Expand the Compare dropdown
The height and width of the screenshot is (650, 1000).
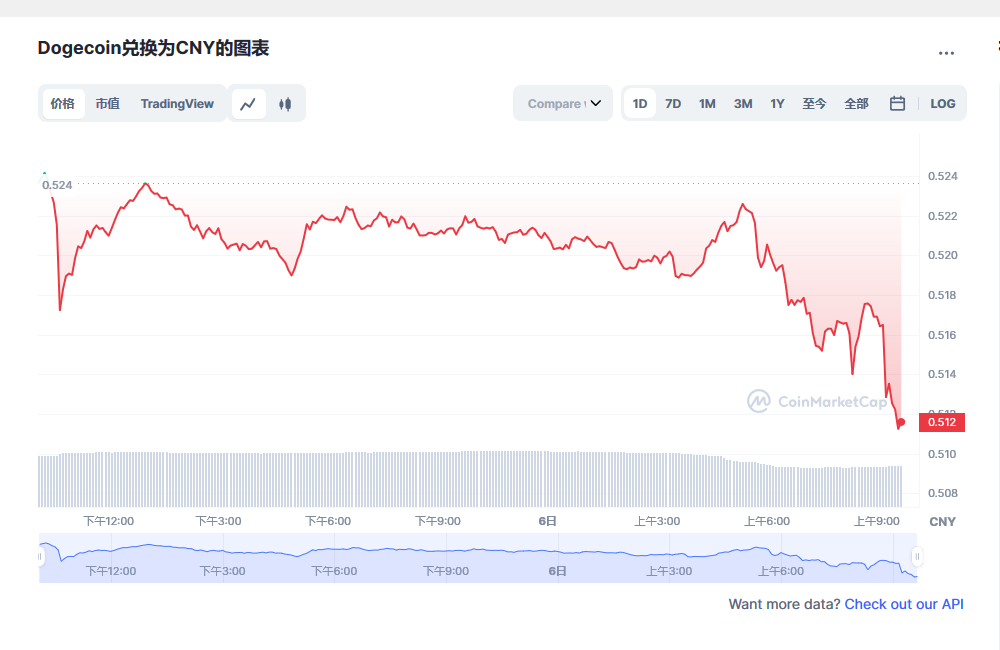562,103
